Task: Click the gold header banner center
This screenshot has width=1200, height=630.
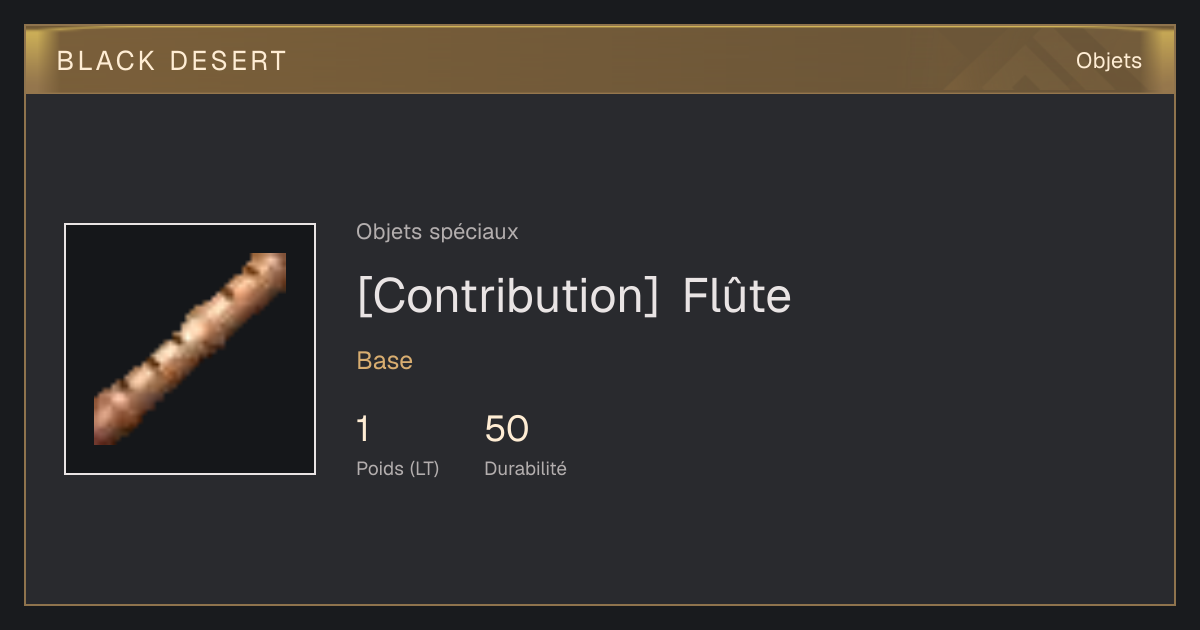Action: (600, 60)
